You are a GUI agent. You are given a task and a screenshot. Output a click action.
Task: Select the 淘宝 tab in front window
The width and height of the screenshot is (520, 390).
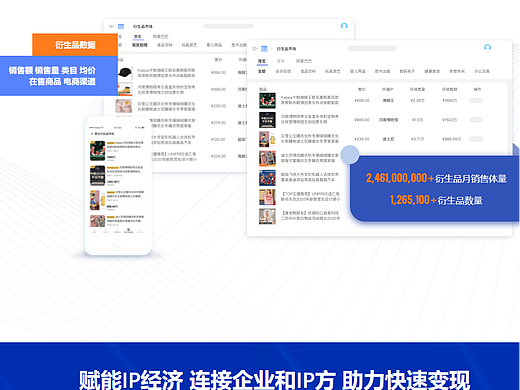click(x=262, y=61)
